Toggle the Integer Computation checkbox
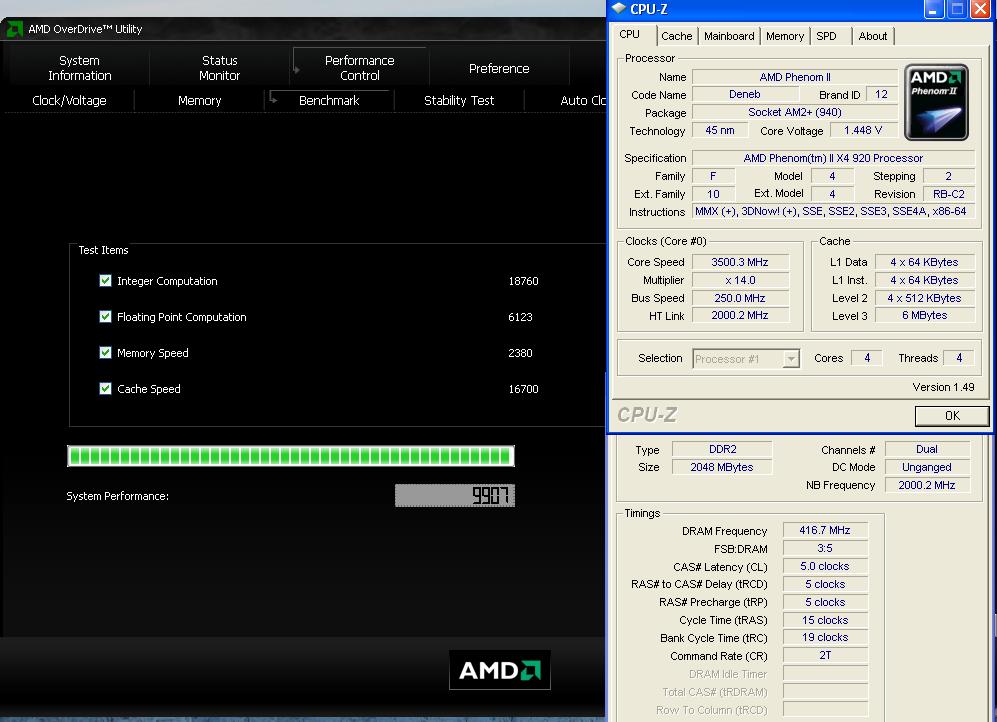The width and height of the screenshot is (997, 722). (106, 280)
